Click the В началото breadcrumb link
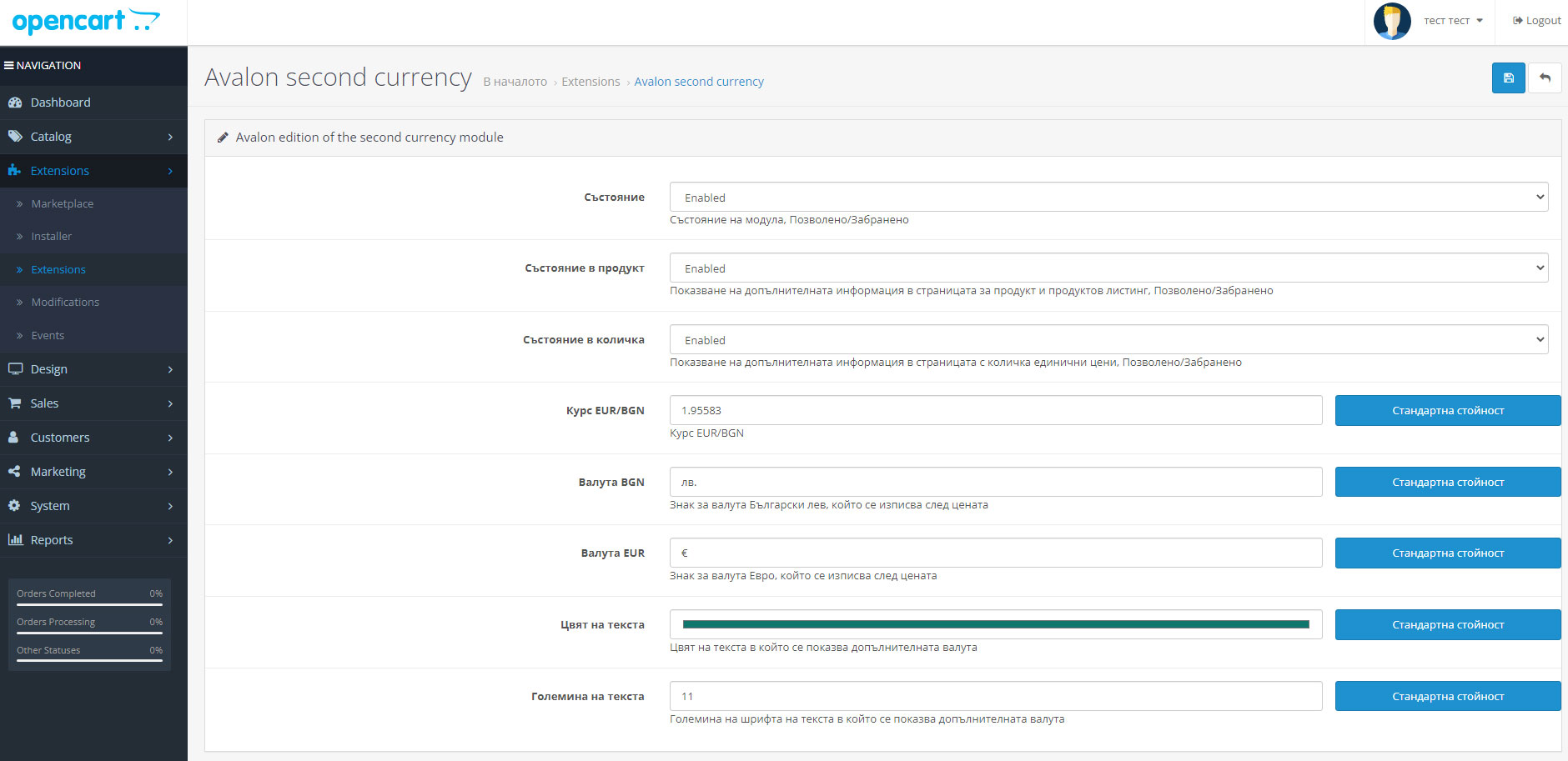1568x761 pixels. [515, 82]
